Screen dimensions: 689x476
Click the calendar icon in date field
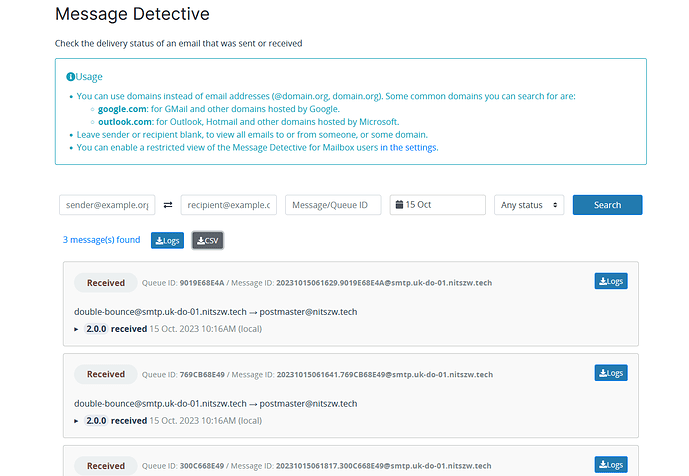click(399, 204)
